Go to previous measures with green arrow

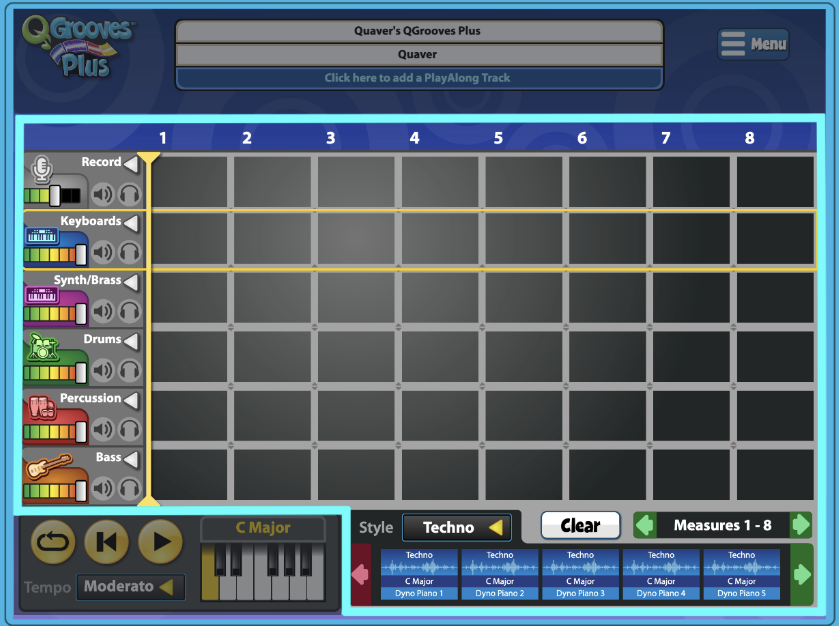644,525
